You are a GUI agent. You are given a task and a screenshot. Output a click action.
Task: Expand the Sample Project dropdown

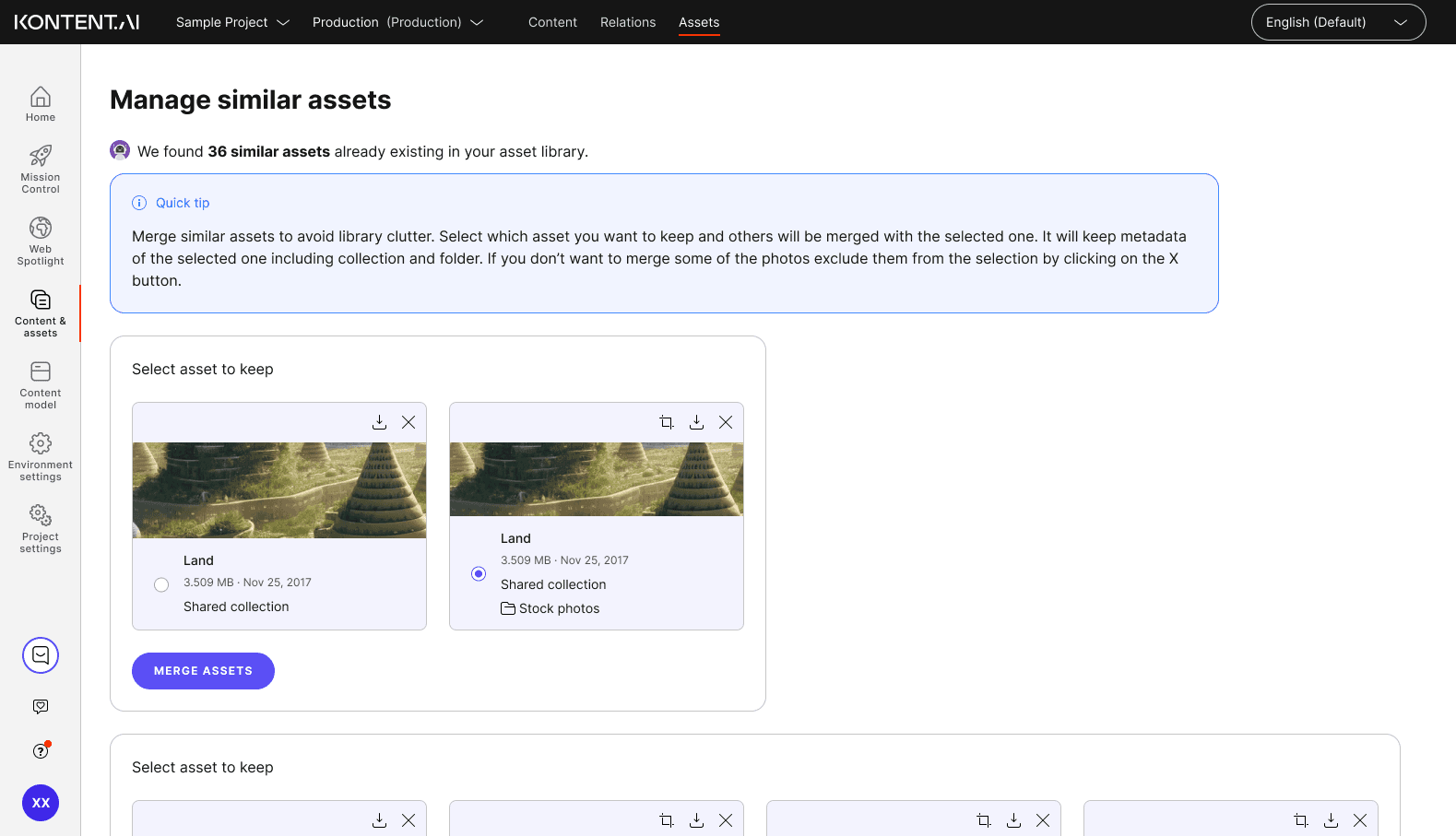(232, 22)
